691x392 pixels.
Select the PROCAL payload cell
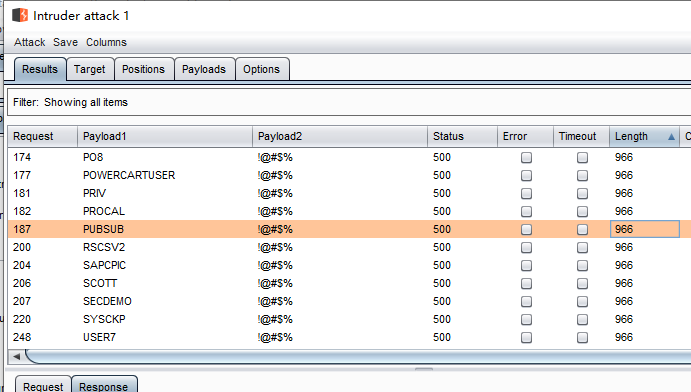pos(104,211)
